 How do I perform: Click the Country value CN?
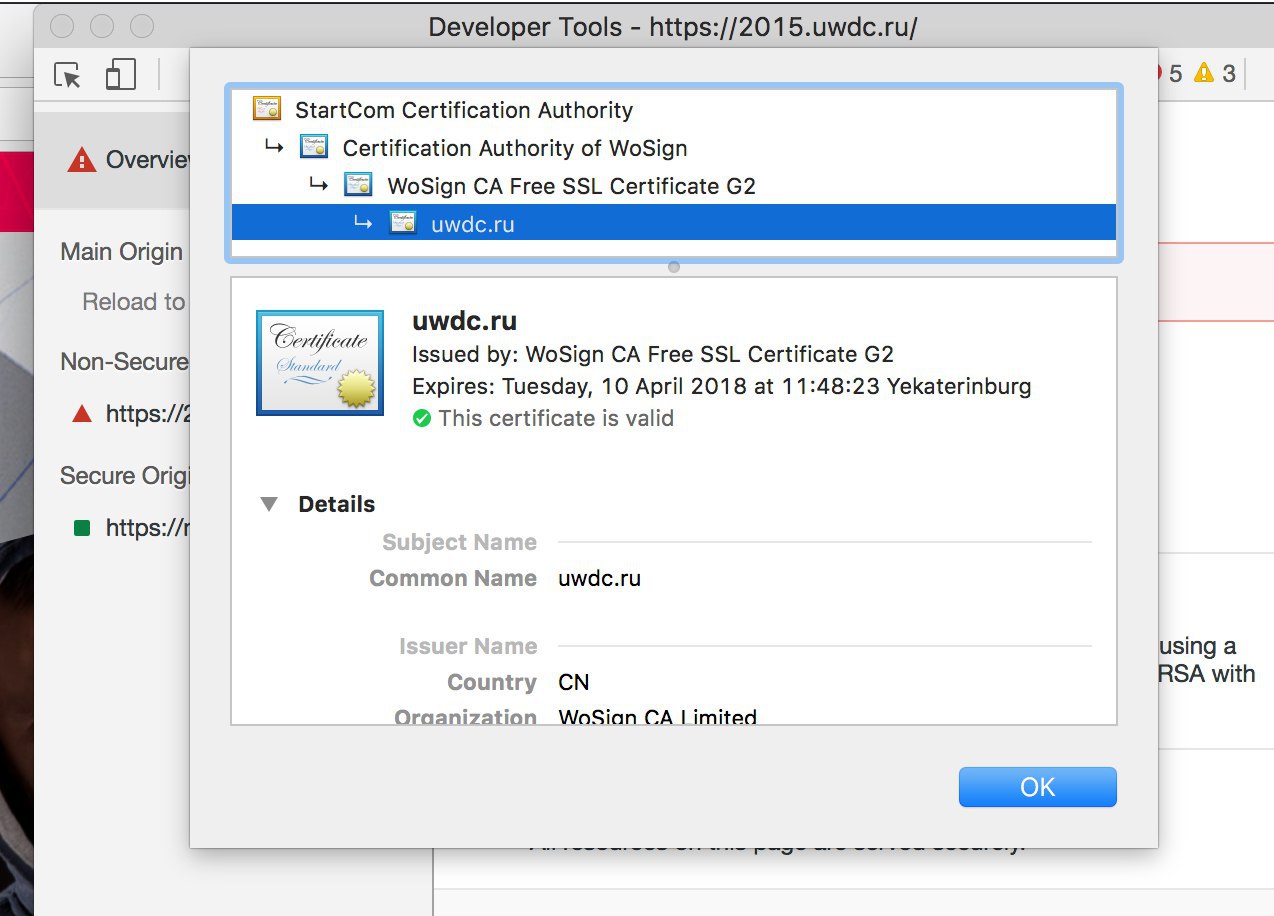(574, 682)
